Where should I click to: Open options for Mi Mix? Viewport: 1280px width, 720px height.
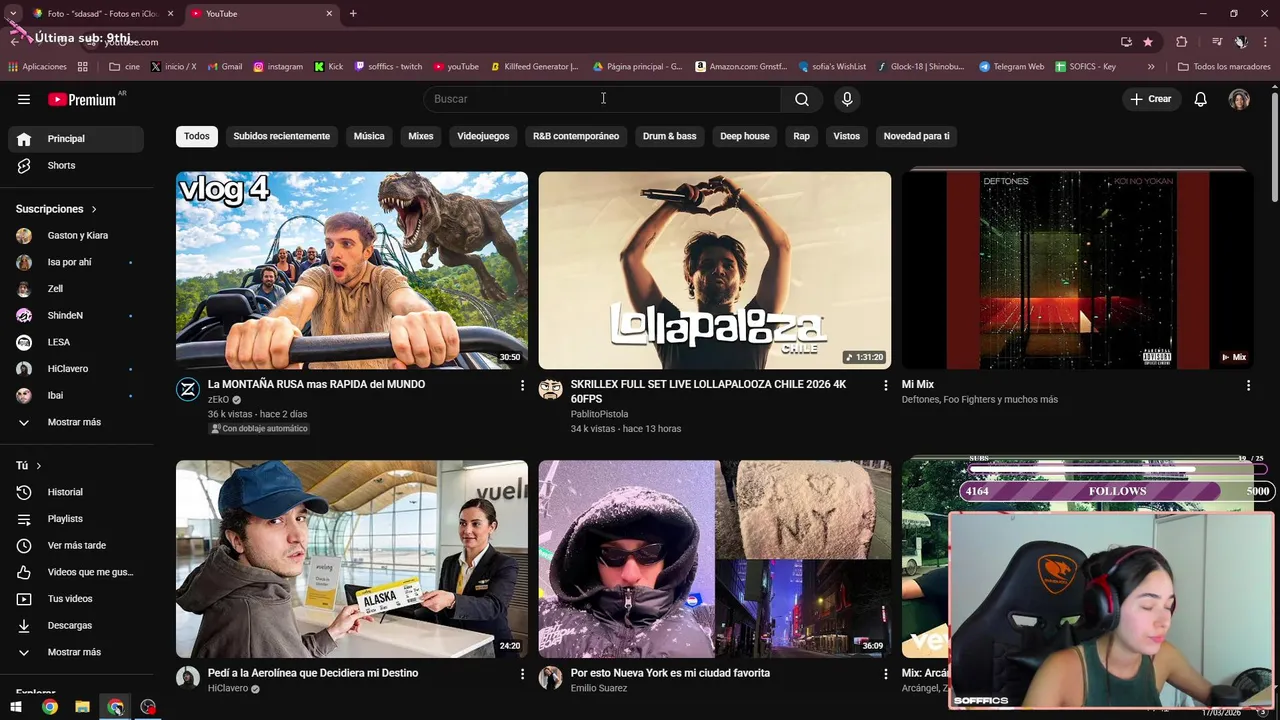(x=1248, y=385)
